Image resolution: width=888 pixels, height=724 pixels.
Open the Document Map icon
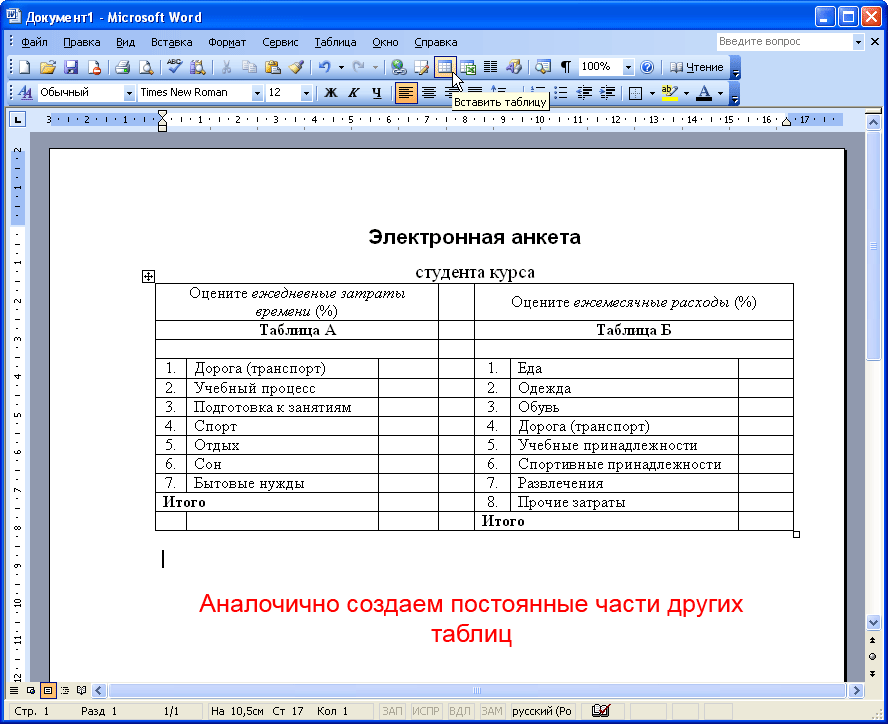pos(543,67)
